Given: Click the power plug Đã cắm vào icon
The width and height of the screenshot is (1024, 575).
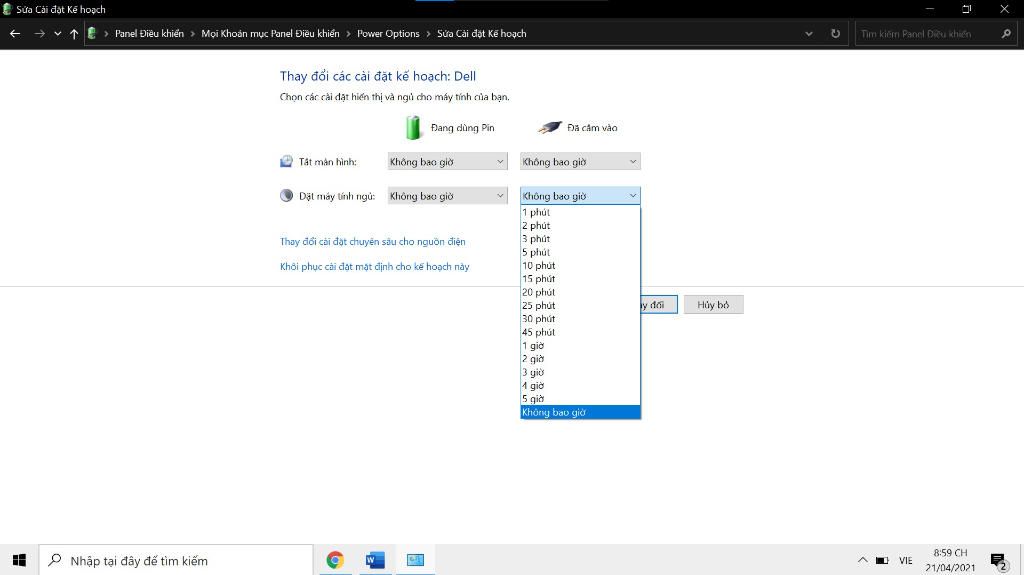Looking at the screenshot, I should click(x=549, y=127).
